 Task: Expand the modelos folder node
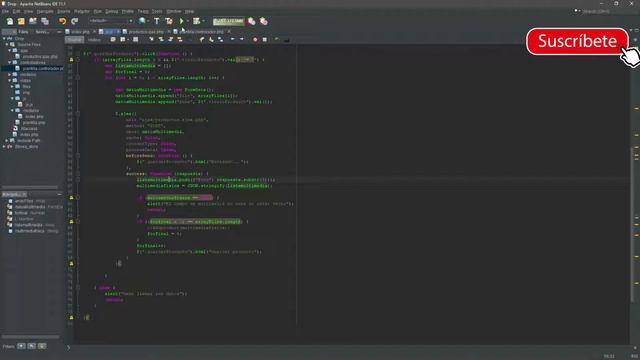[10, 75]
